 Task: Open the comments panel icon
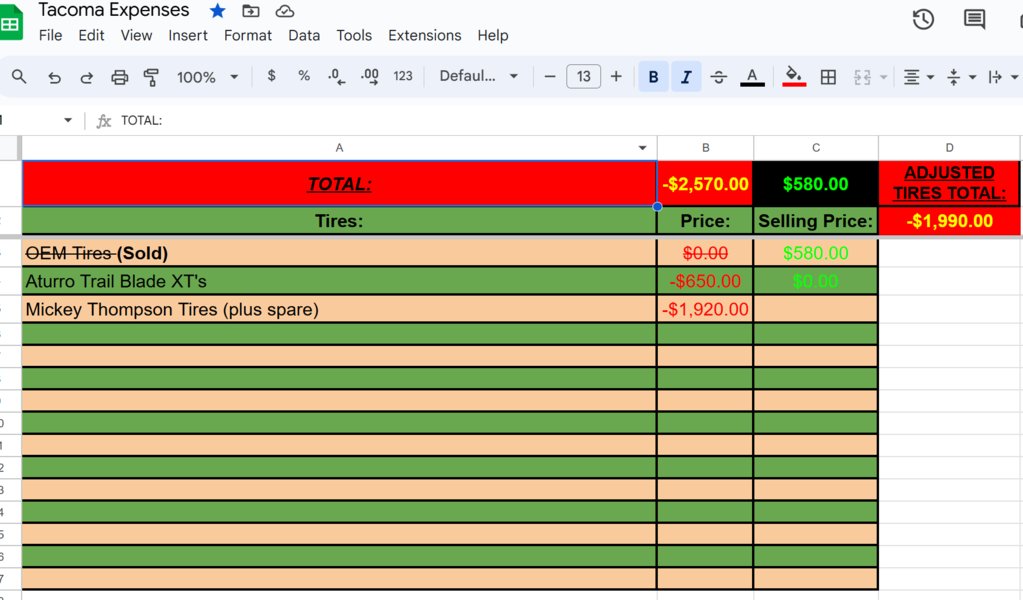click(x=974, y=20)
